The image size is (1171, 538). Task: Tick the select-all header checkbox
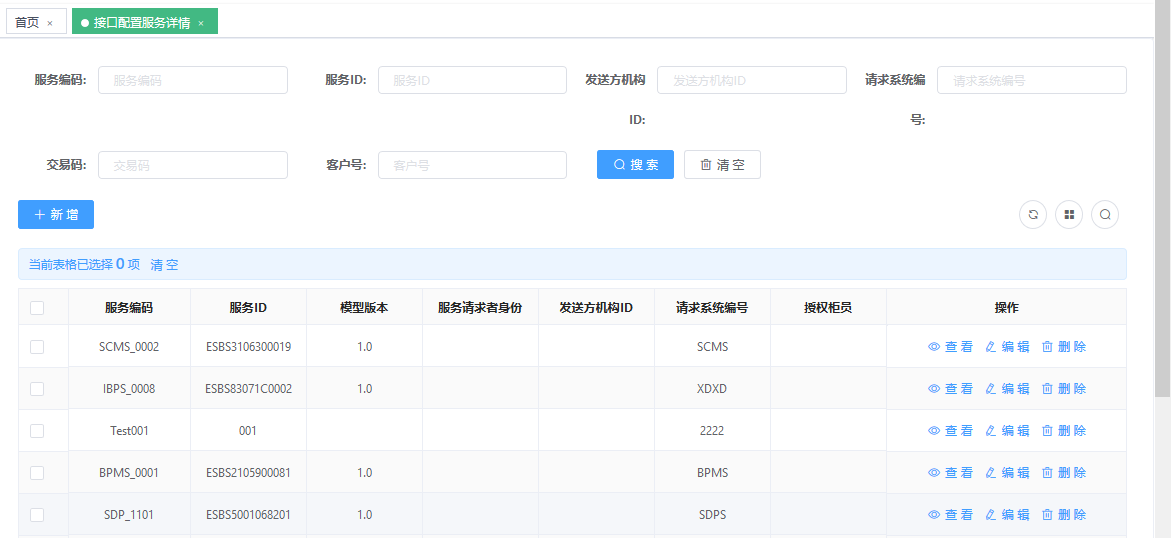click(37, 308)
